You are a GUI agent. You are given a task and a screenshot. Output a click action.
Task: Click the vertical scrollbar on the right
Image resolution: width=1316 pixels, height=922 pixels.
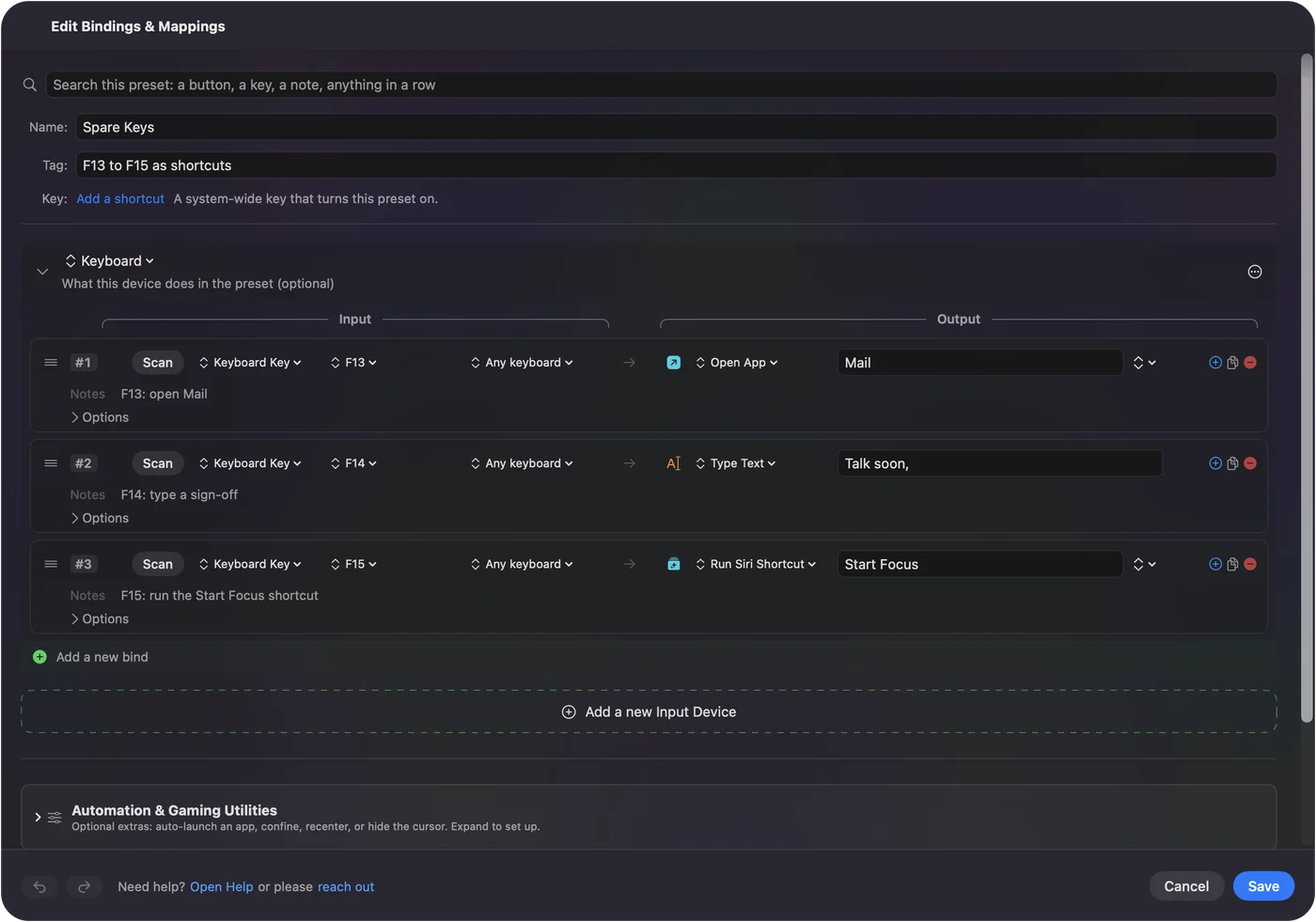[x=1307, y=388]
